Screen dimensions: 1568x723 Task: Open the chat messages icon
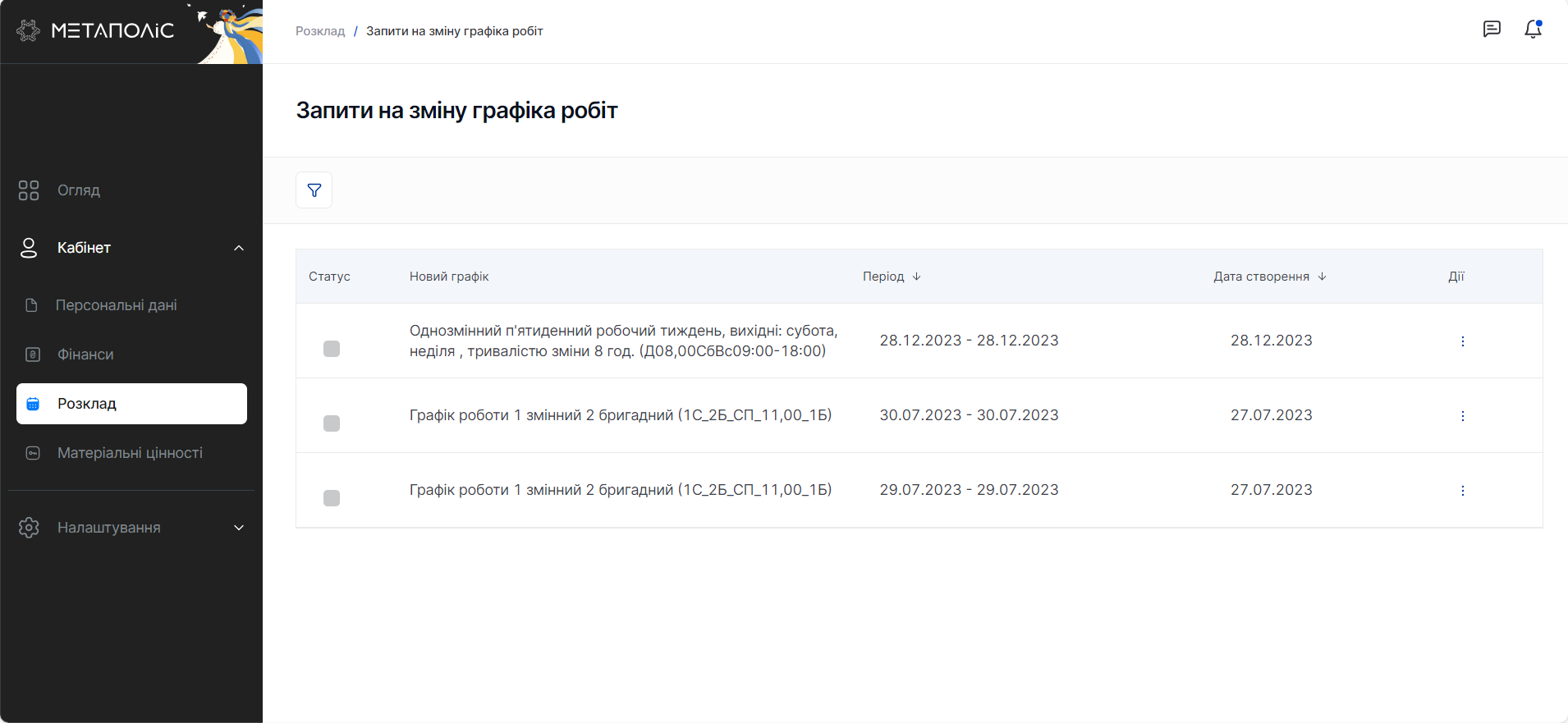pyautogui.click(x=1492, y=30)
